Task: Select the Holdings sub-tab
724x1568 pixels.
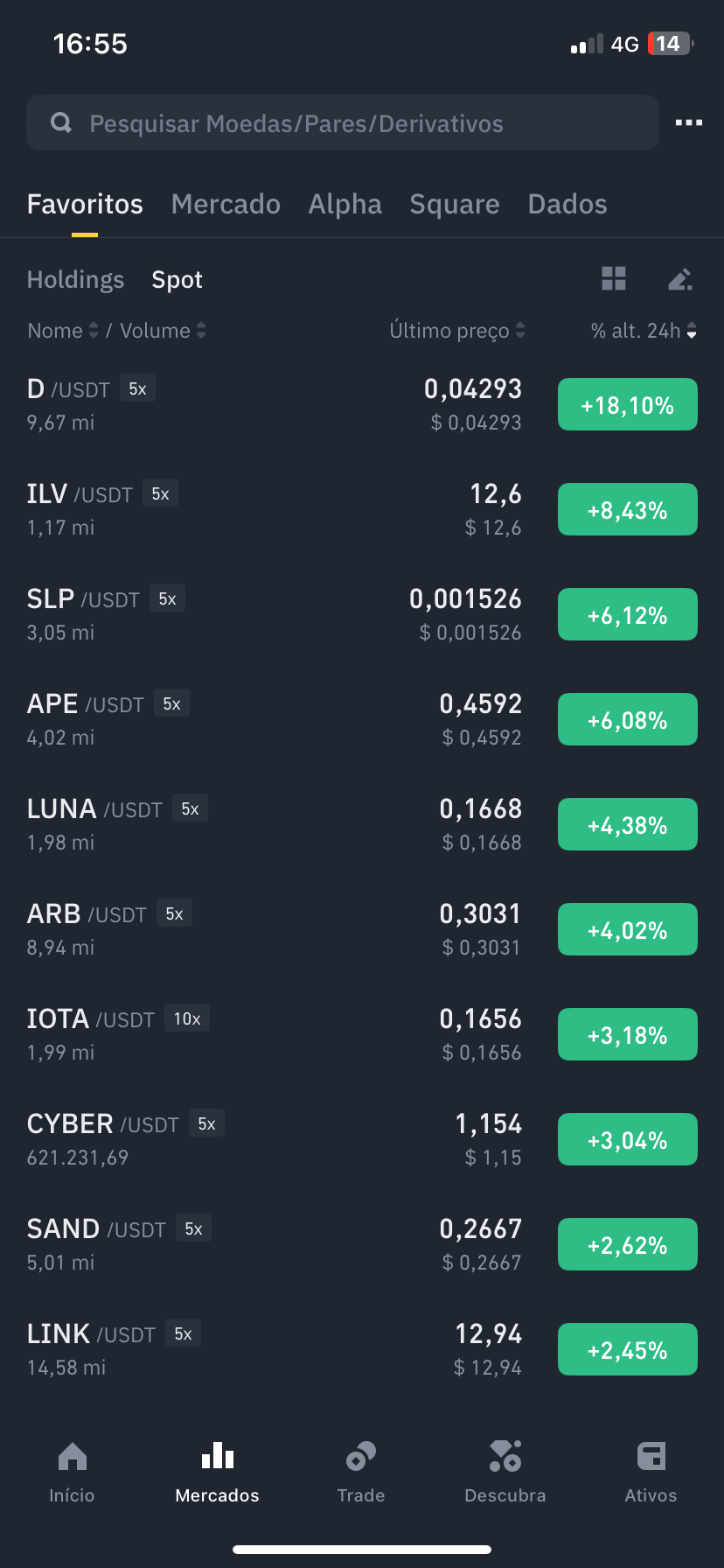Action: point(75,280)
